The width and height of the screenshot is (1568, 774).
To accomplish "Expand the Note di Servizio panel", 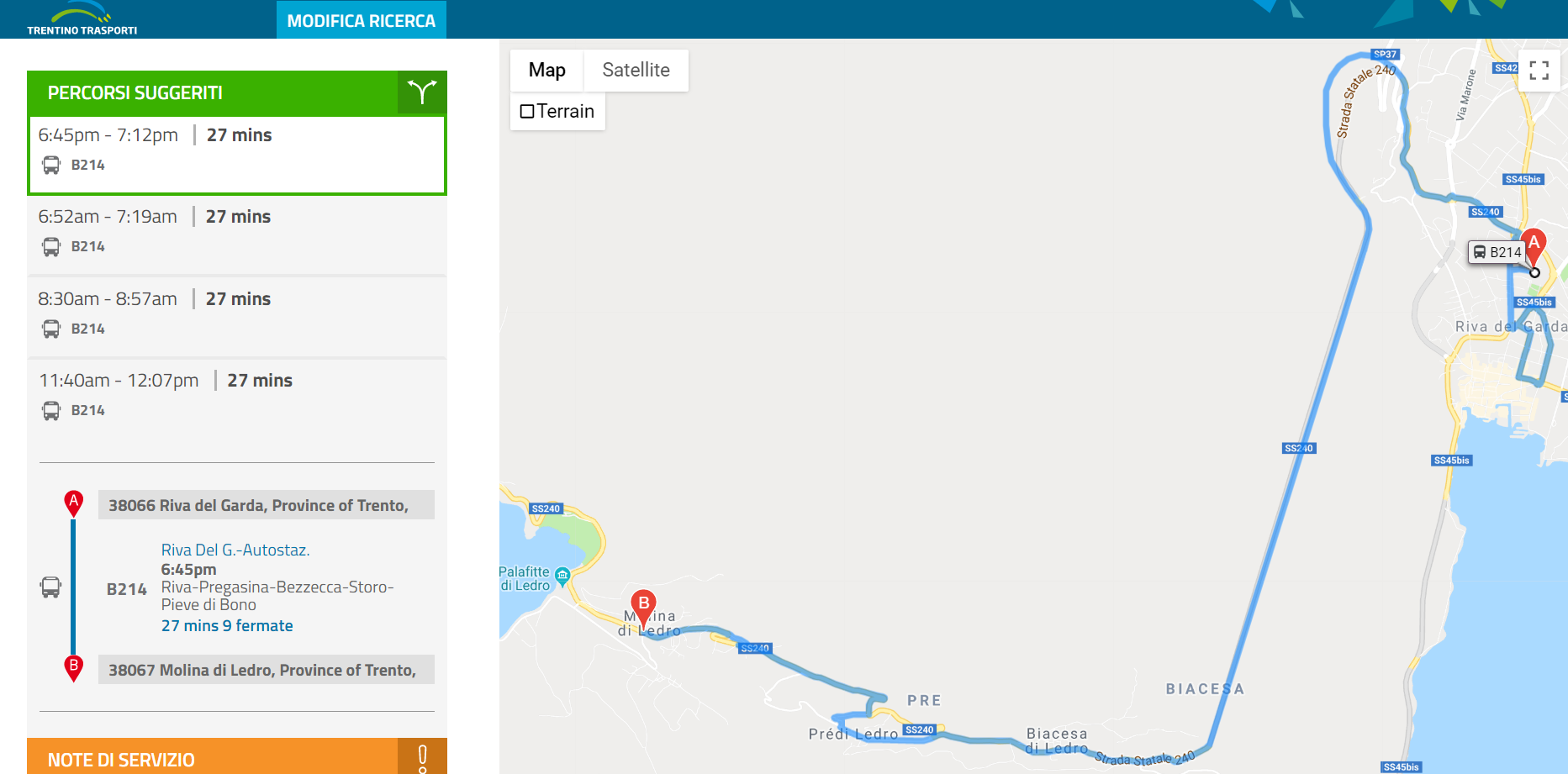I will (212, 759).
